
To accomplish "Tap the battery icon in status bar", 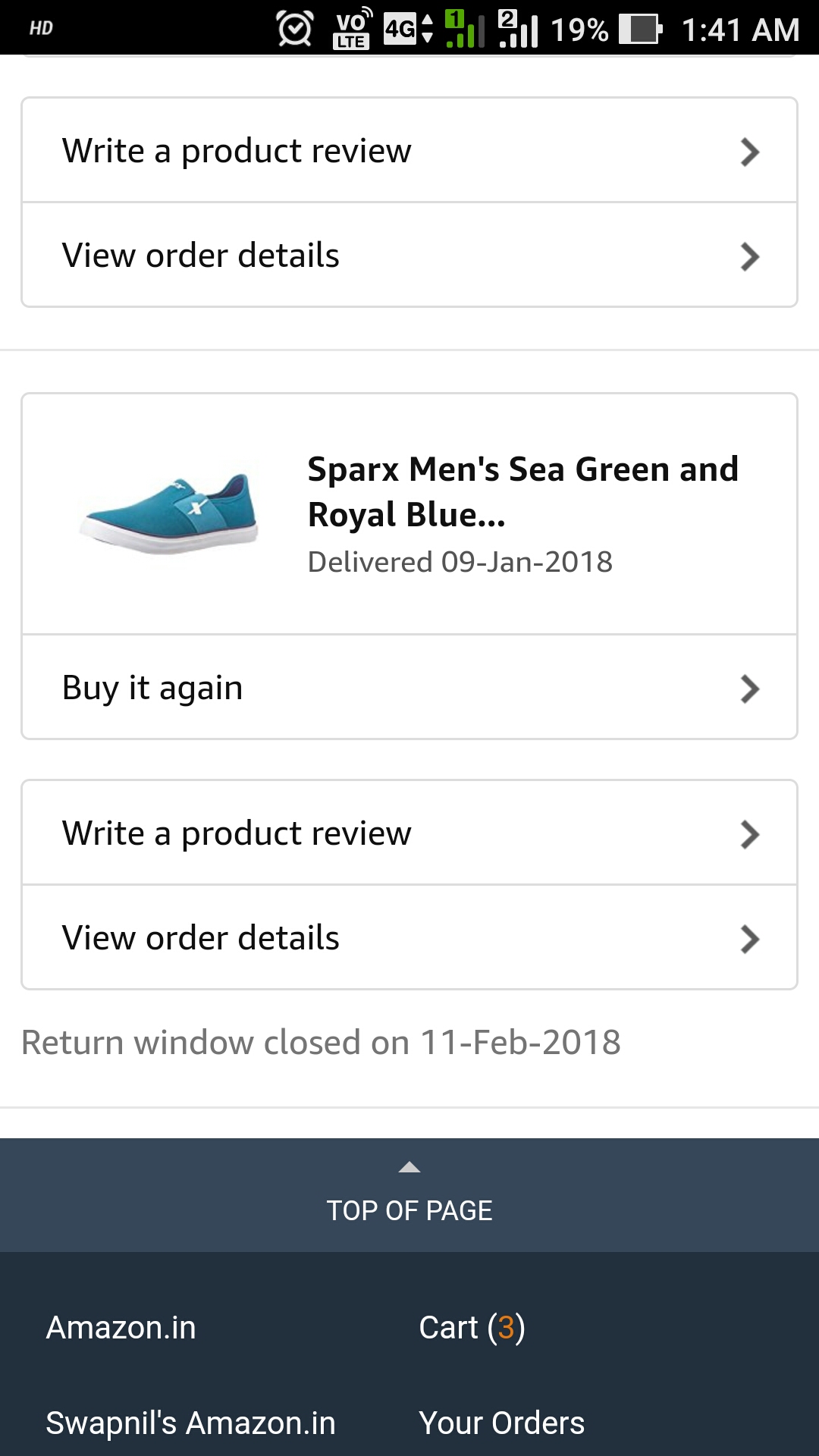I will tap(640, 30).
